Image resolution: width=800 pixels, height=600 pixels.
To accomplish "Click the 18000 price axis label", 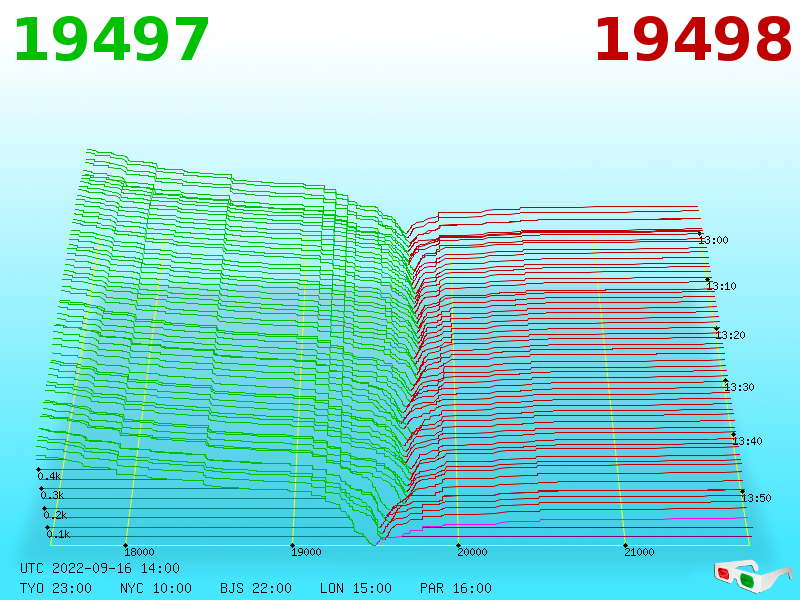I will (139, 552).
